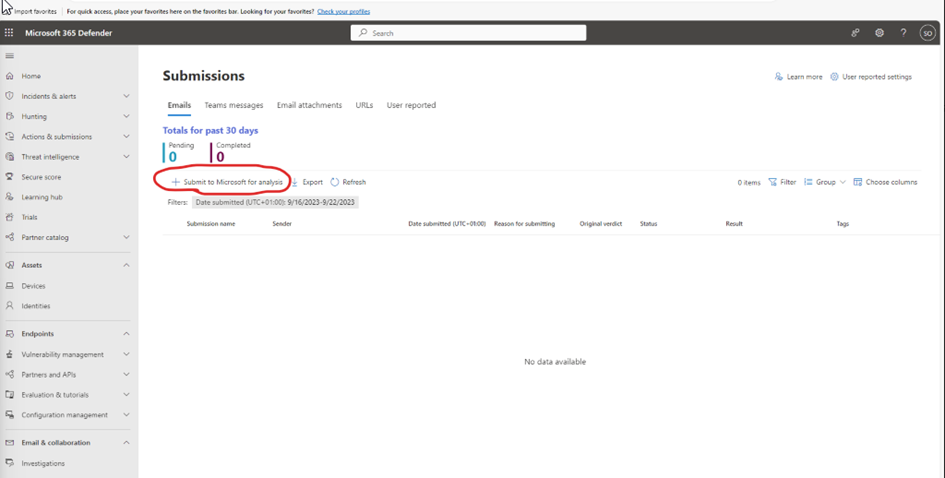Image resolution: width=945 pixels, height=478 pixels.
Task: Open User reported settings
Action: click(x=871, y=77)
